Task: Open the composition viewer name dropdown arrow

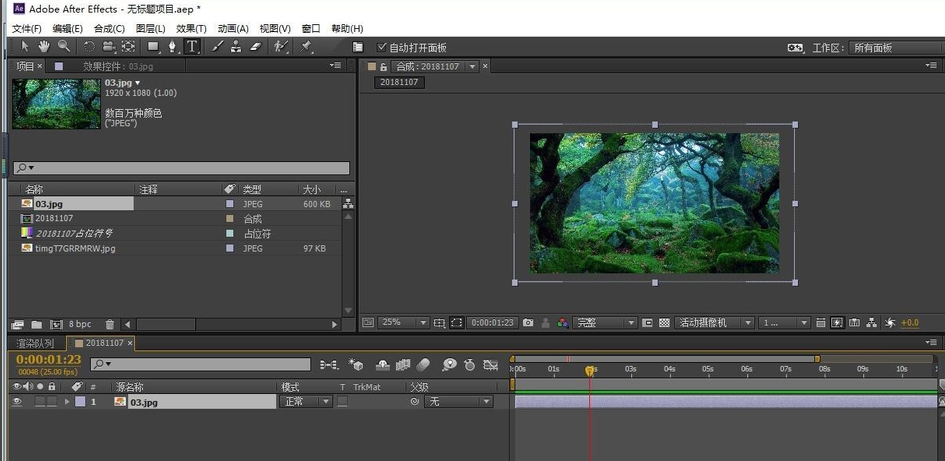Action: tap(472, 66)
